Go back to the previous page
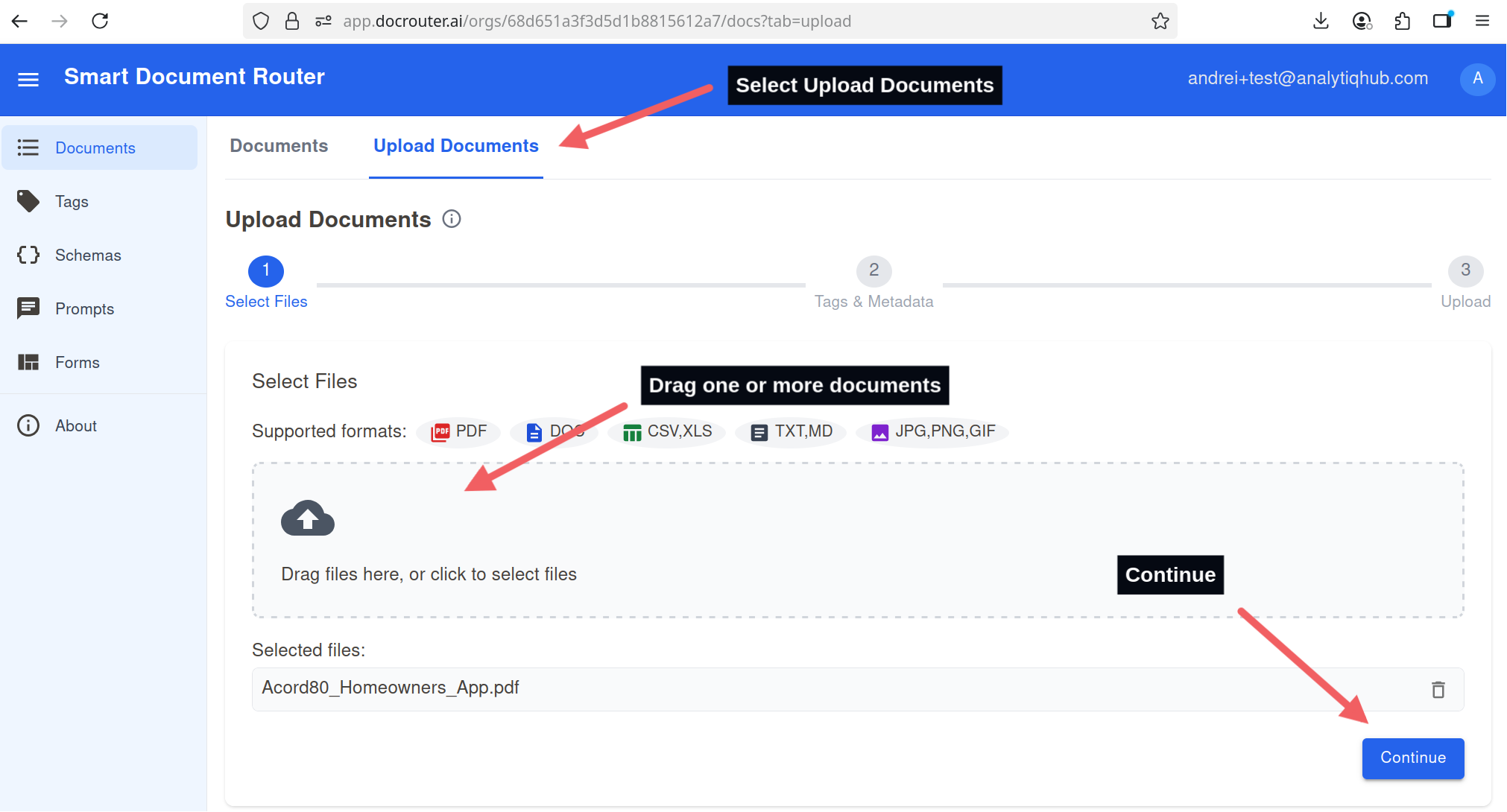This screenshot has height=812, width=1507. 20,21
